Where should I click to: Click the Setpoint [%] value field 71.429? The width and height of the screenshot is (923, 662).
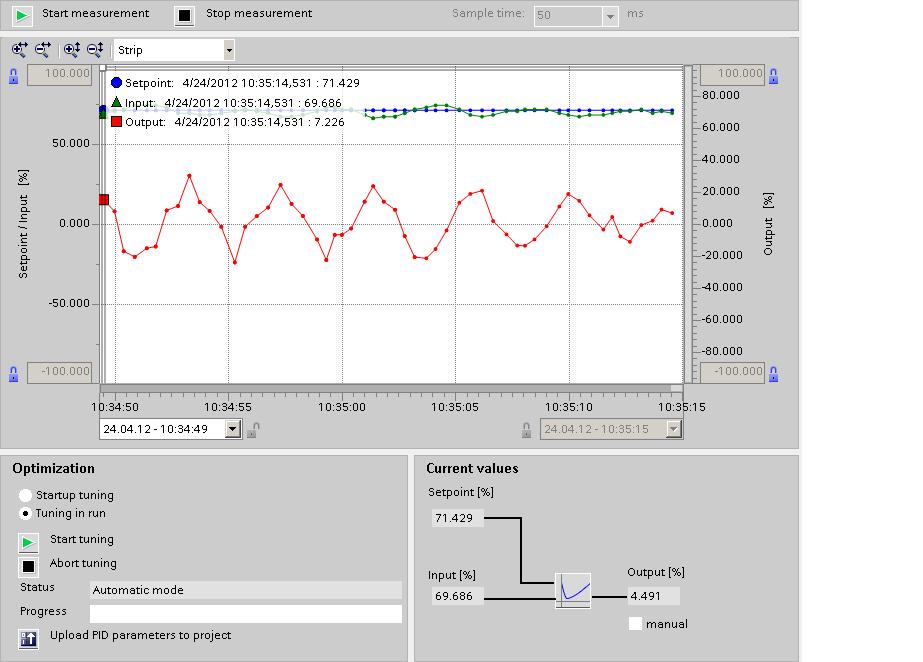(x=457, y=518)
